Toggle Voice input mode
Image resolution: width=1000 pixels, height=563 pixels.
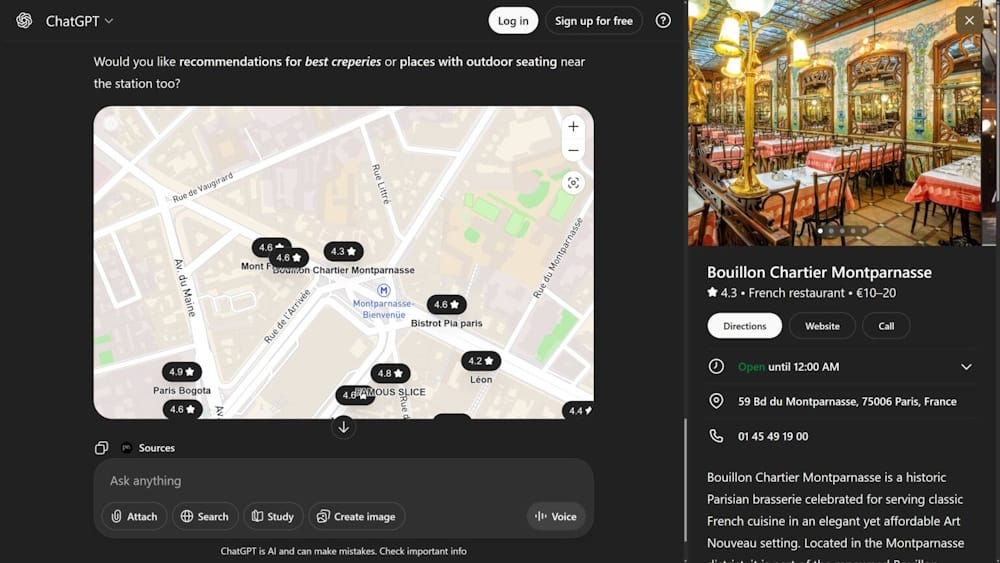pos(556,516)
